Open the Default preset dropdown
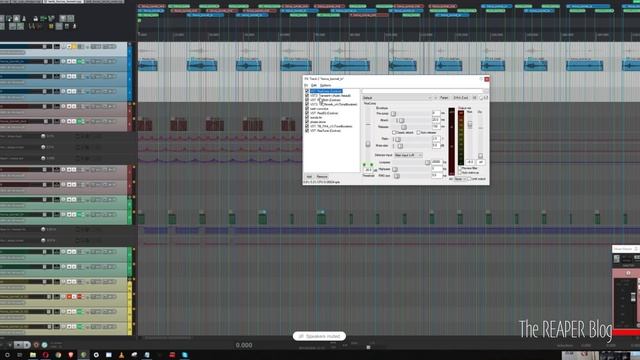The width and height of the screenshot is (640, 360). tap(398, 98)
